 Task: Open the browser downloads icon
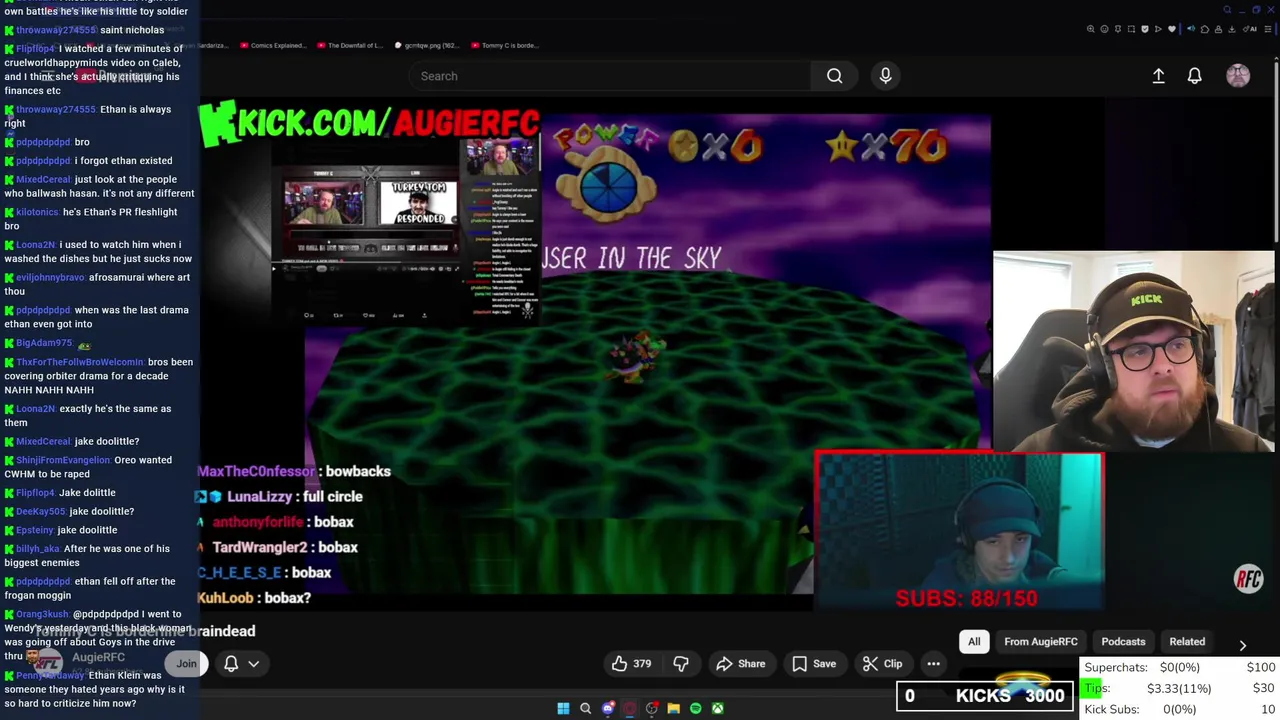[1232, 29]
